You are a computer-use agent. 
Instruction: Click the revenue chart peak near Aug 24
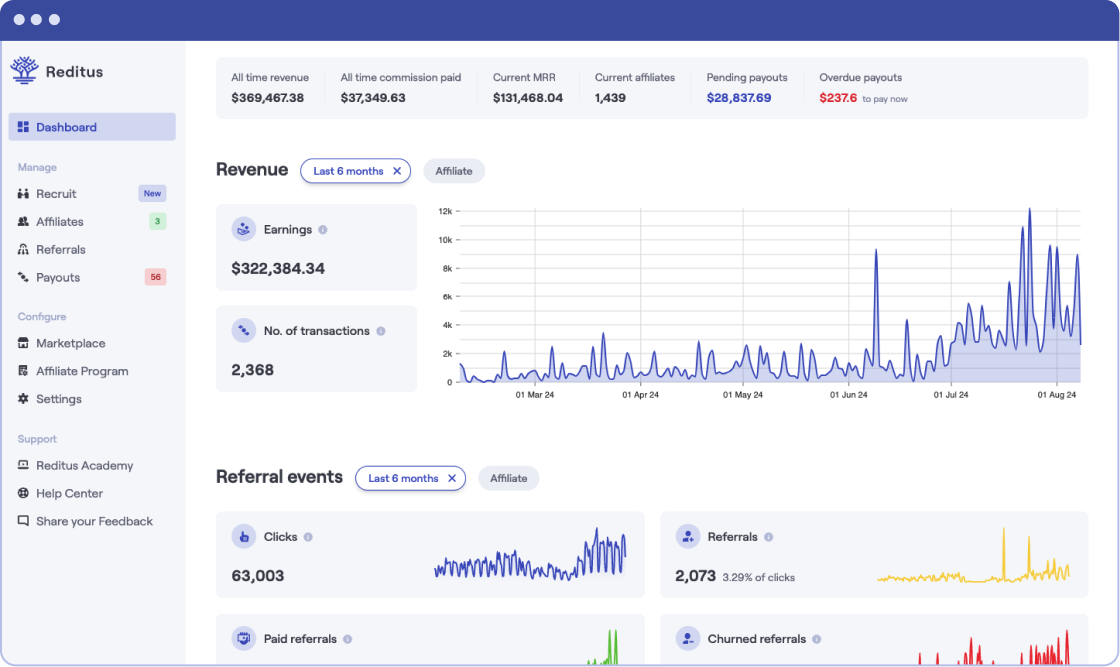tap(1029, 210)
